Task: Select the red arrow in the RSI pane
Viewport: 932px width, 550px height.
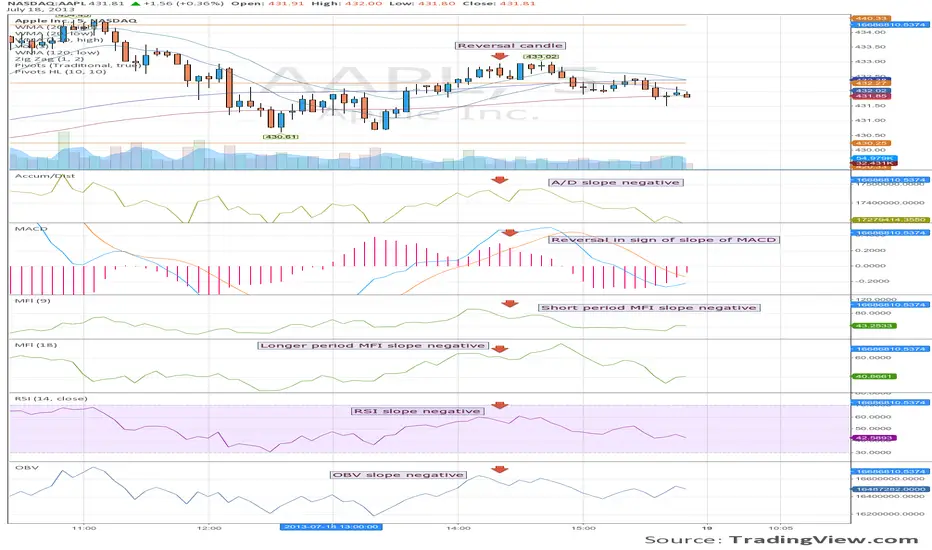Action: pos(499,405)
